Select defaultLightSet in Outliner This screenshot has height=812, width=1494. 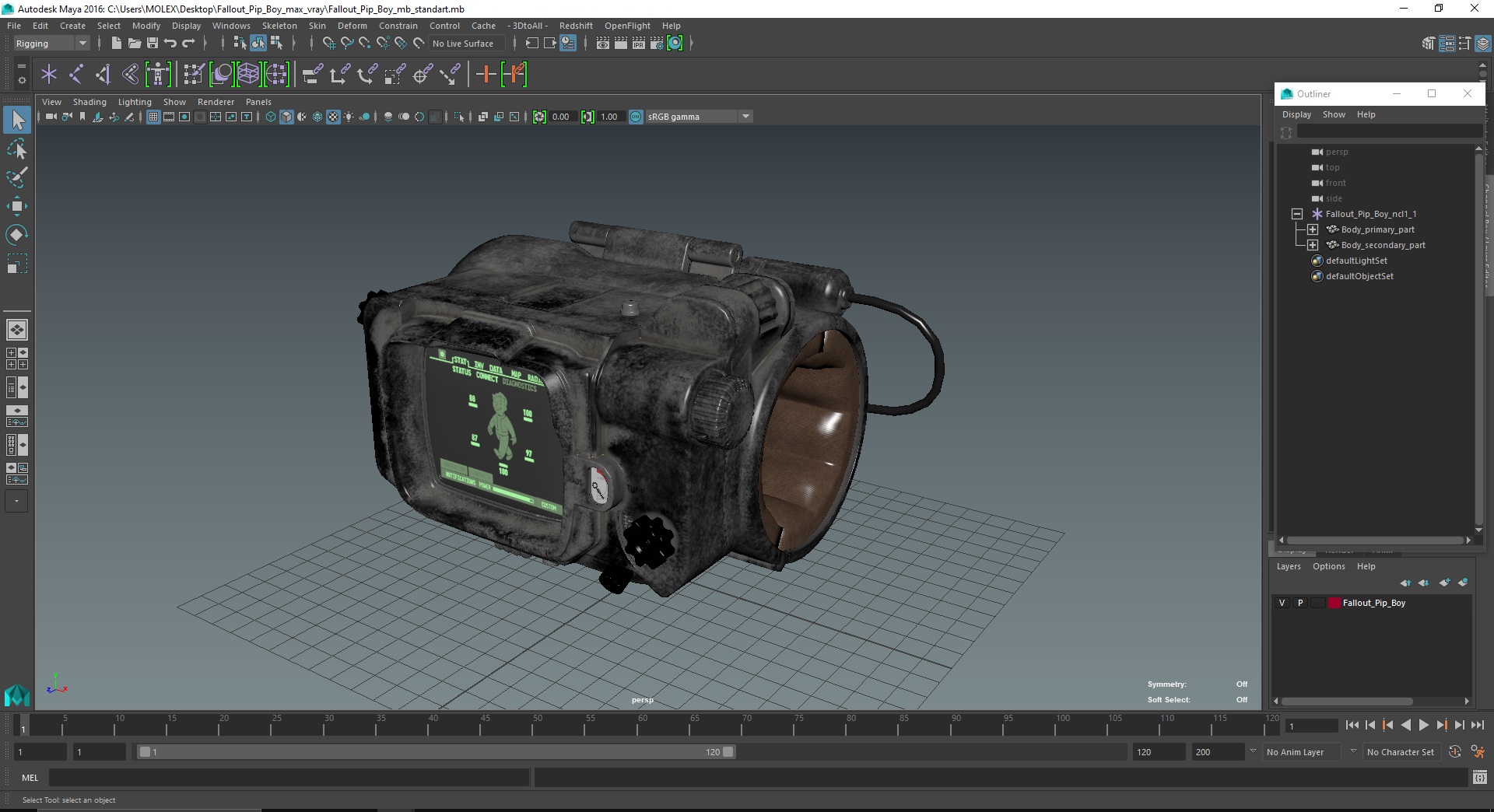click(1356, 261)
